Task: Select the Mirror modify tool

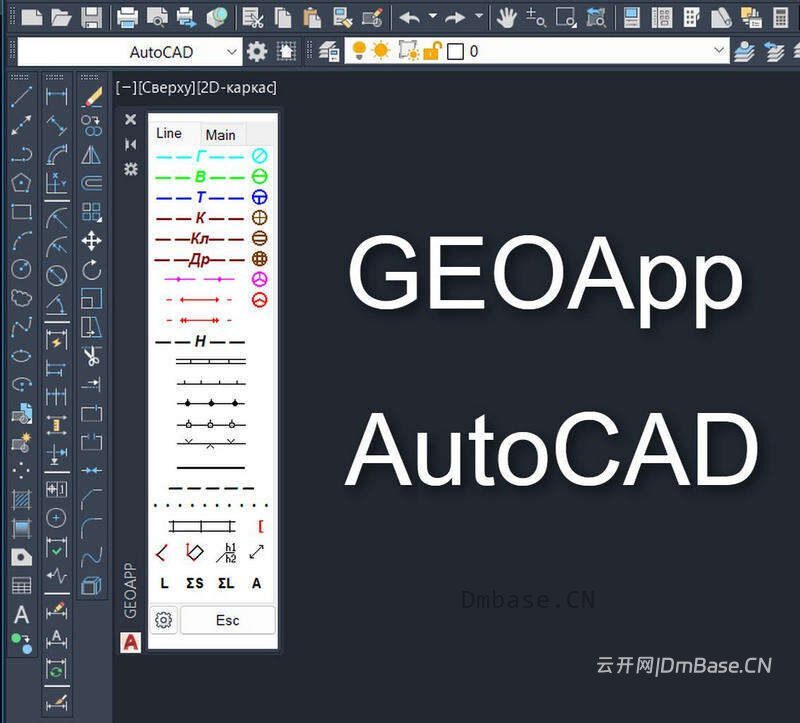Action: click(91, 154)
